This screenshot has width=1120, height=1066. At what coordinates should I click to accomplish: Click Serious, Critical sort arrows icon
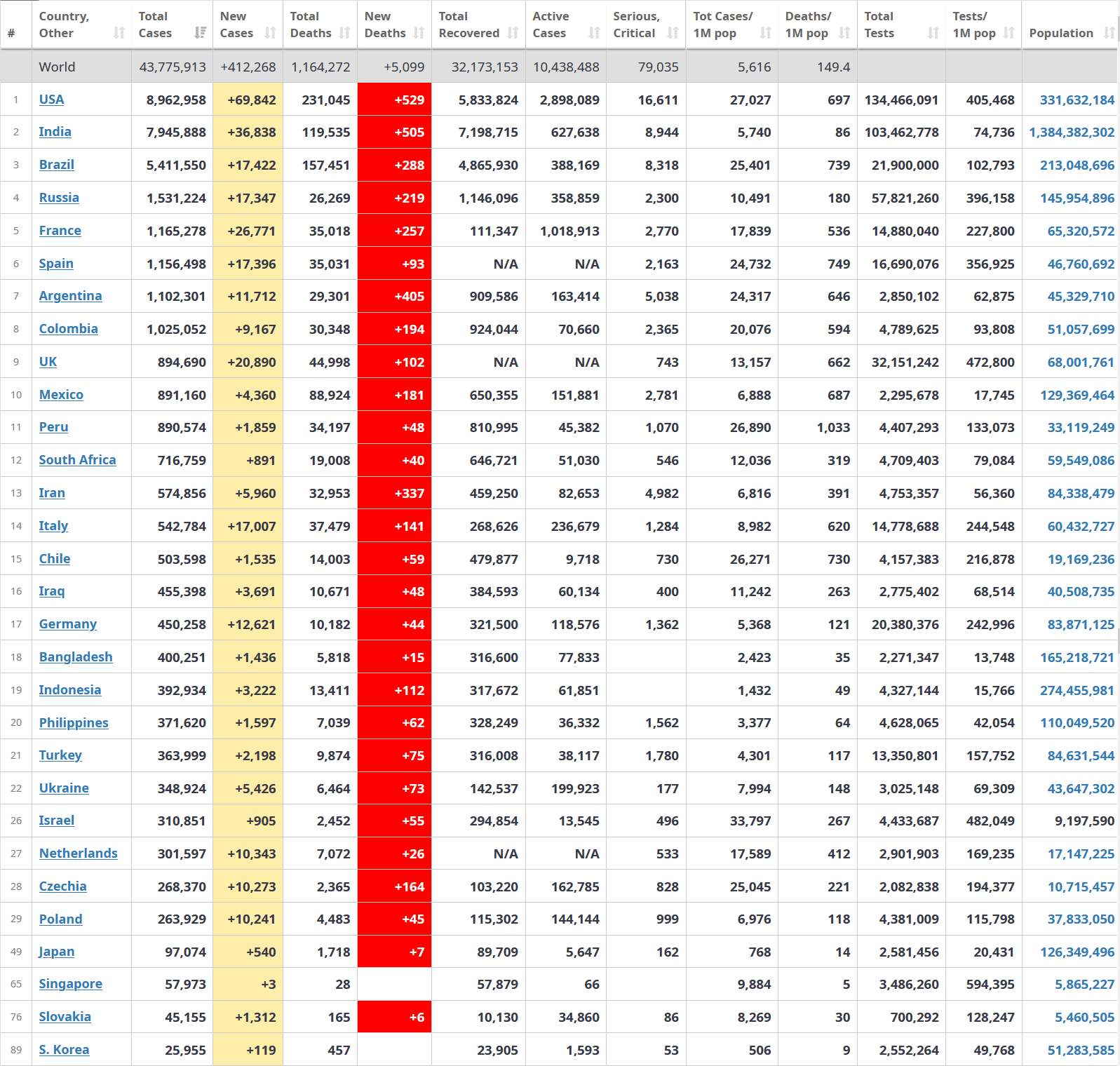tap(673, 33)
